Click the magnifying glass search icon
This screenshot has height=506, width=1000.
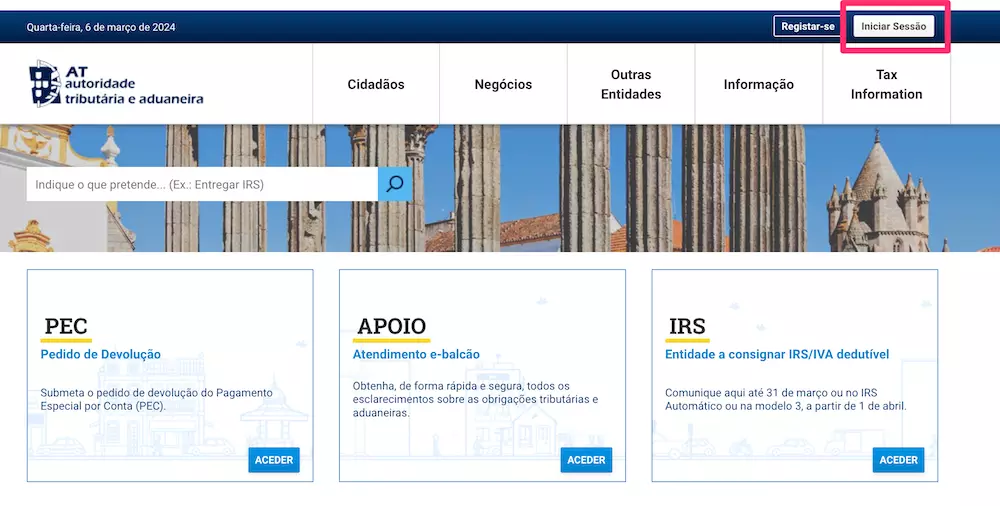(395, 184)
